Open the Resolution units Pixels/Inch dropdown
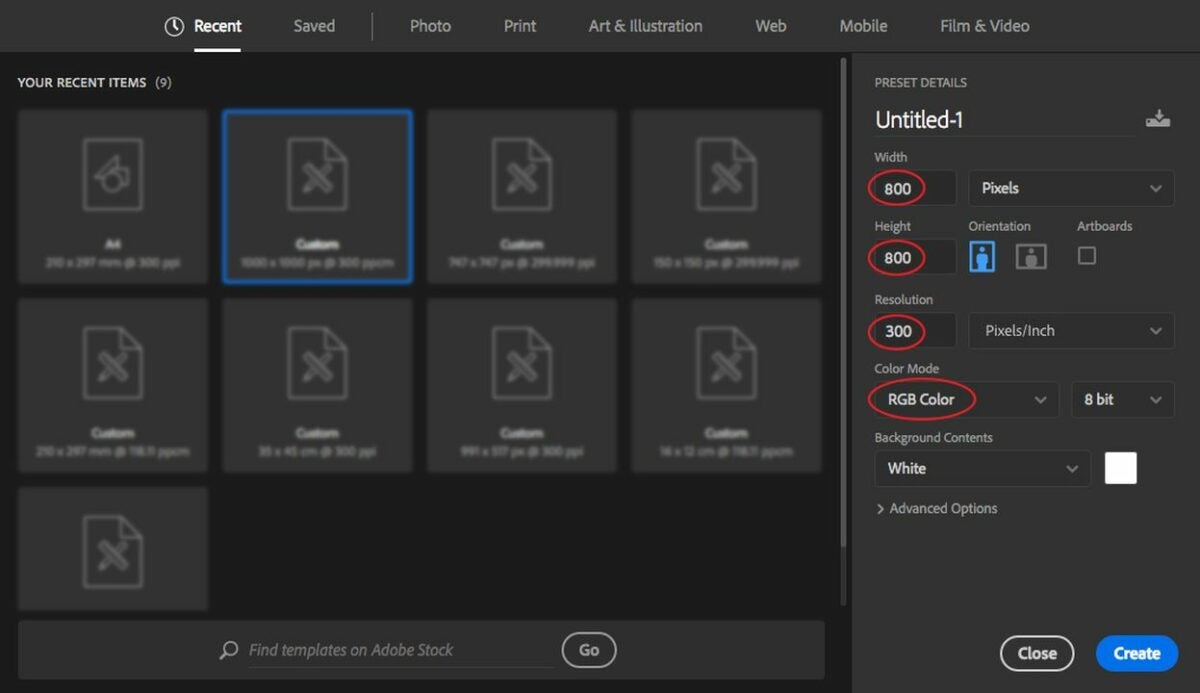Viewport: 1200px width, 693px height. (1070, 330)
